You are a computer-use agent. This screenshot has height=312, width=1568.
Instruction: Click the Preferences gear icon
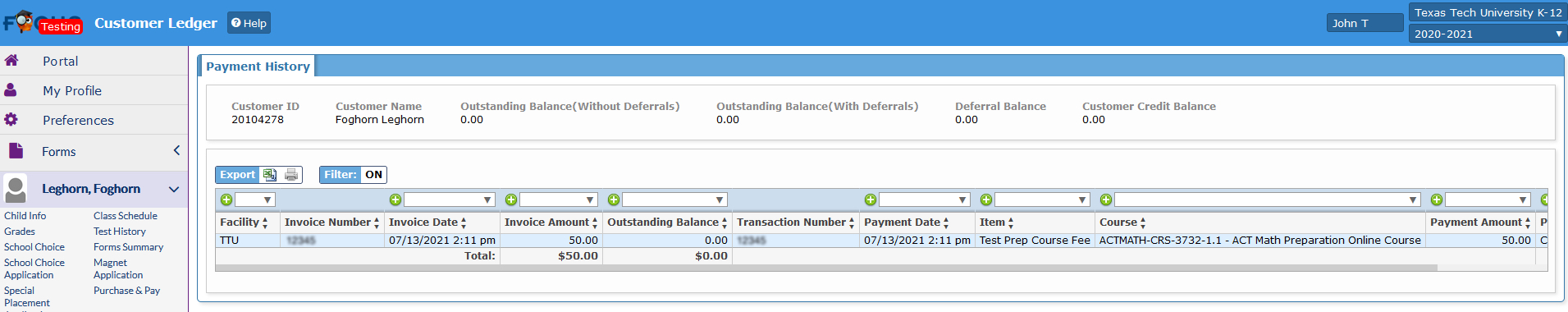(11, 120)
